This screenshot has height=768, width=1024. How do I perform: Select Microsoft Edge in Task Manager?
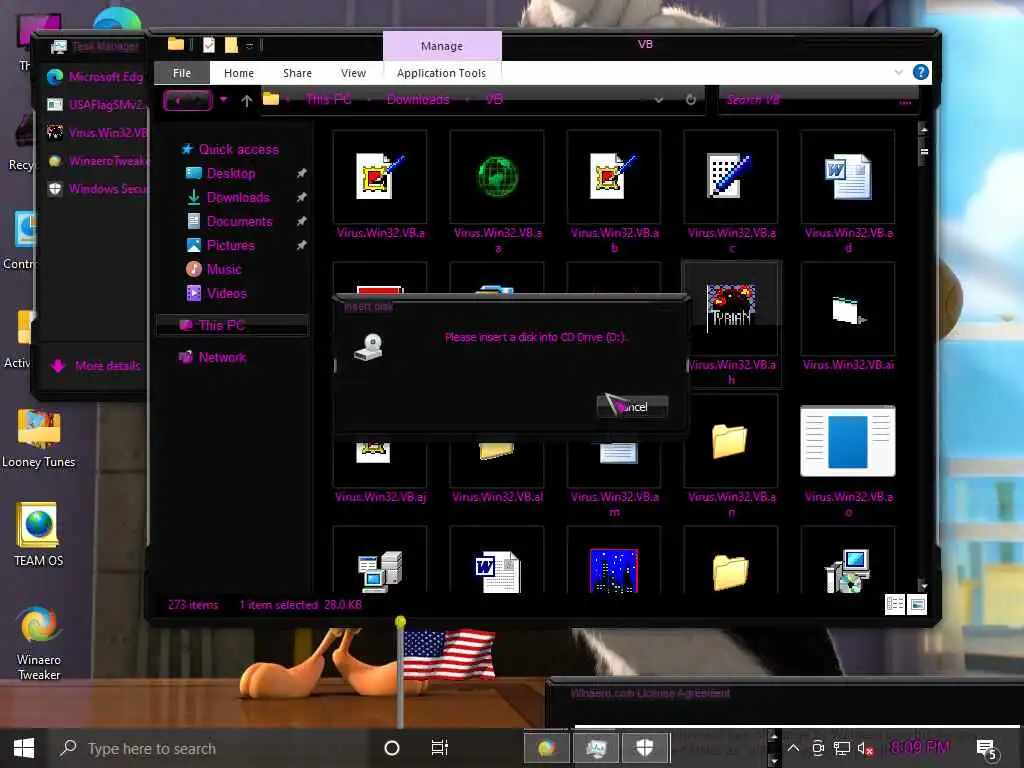coord(95,77)
